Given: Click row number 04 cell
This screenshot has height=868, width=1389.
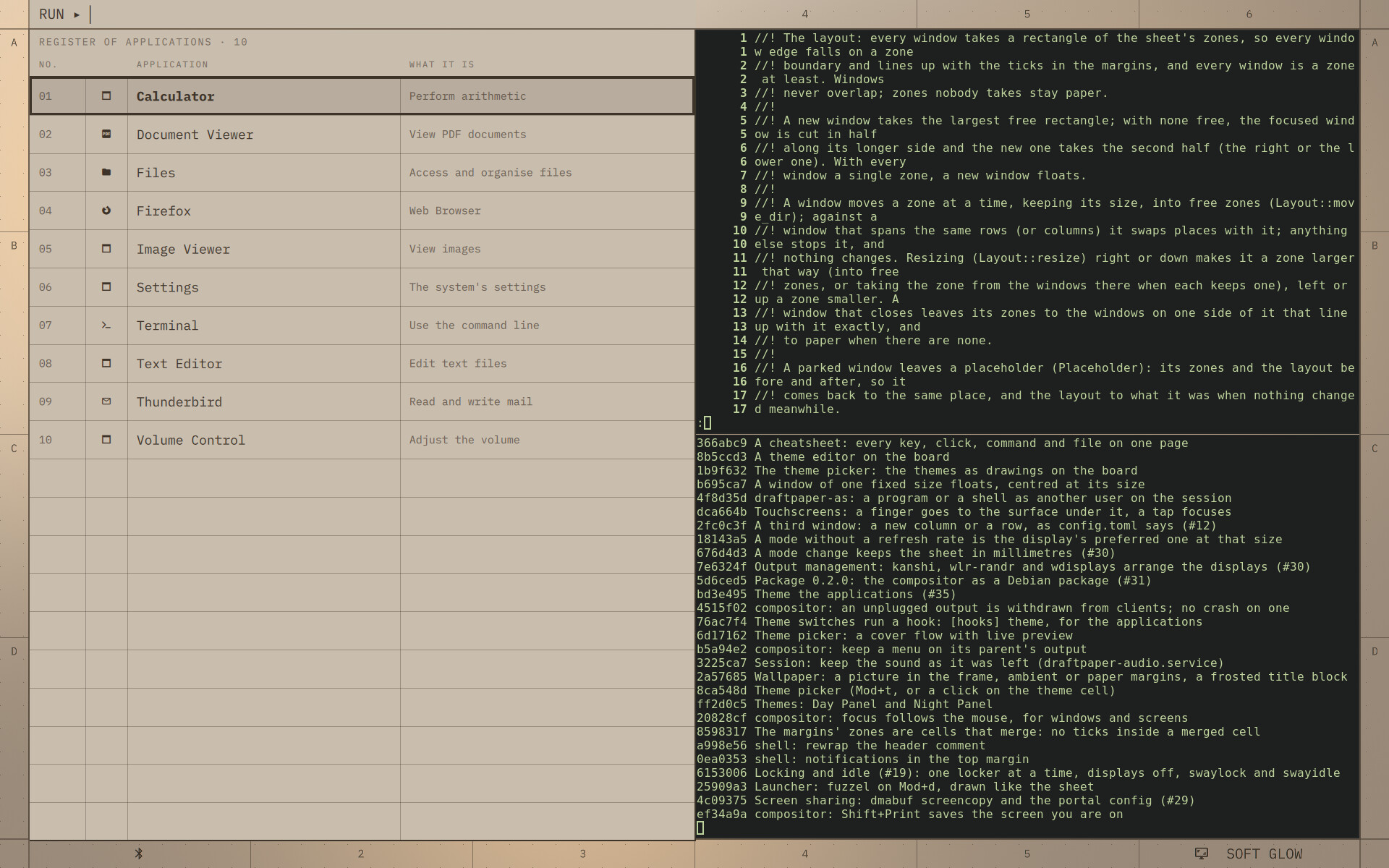Looking at the screenshot, I should [58, 210].
